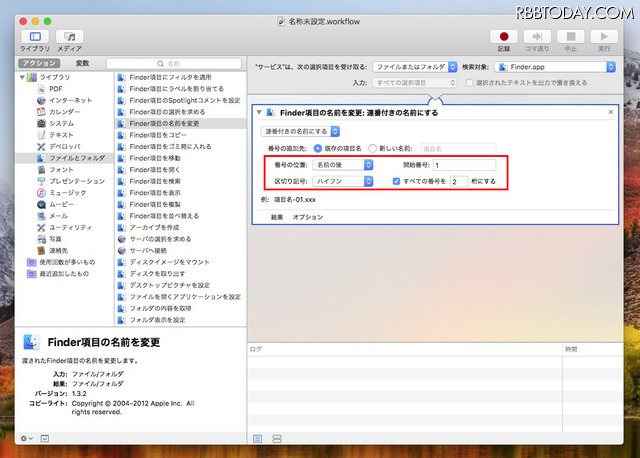This screenshot has height=458, width=640.
Task: Click the 開始番号 number field
Action: (464, 165)
